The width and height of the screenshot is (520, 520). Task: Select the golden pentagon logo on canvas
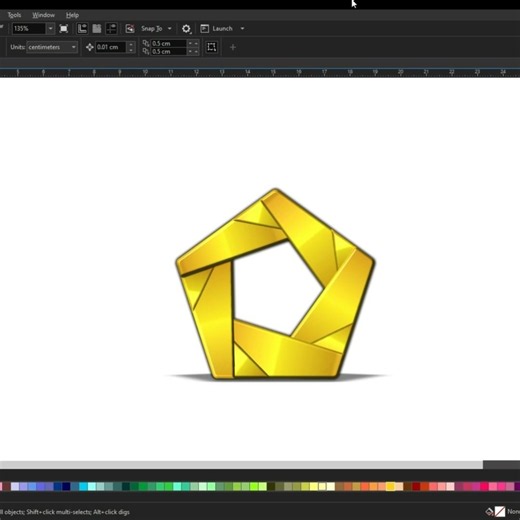point(275,284)
